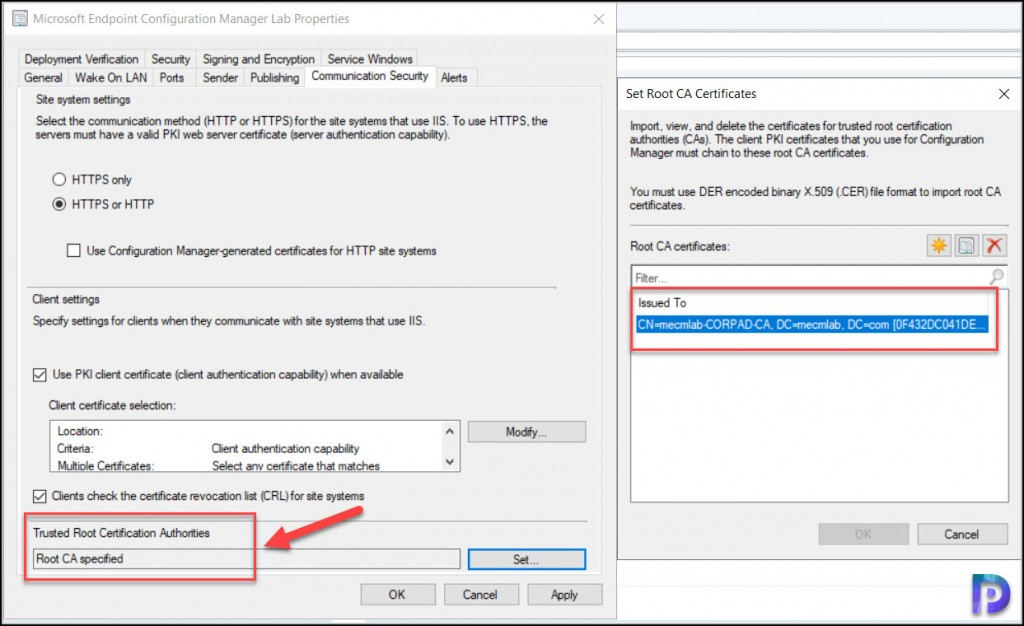Image resolution: width=1024 pixels, height=626 pixels.
Task: Toggle Use PKI client certificate checkbox
Action: pos(40,375)
